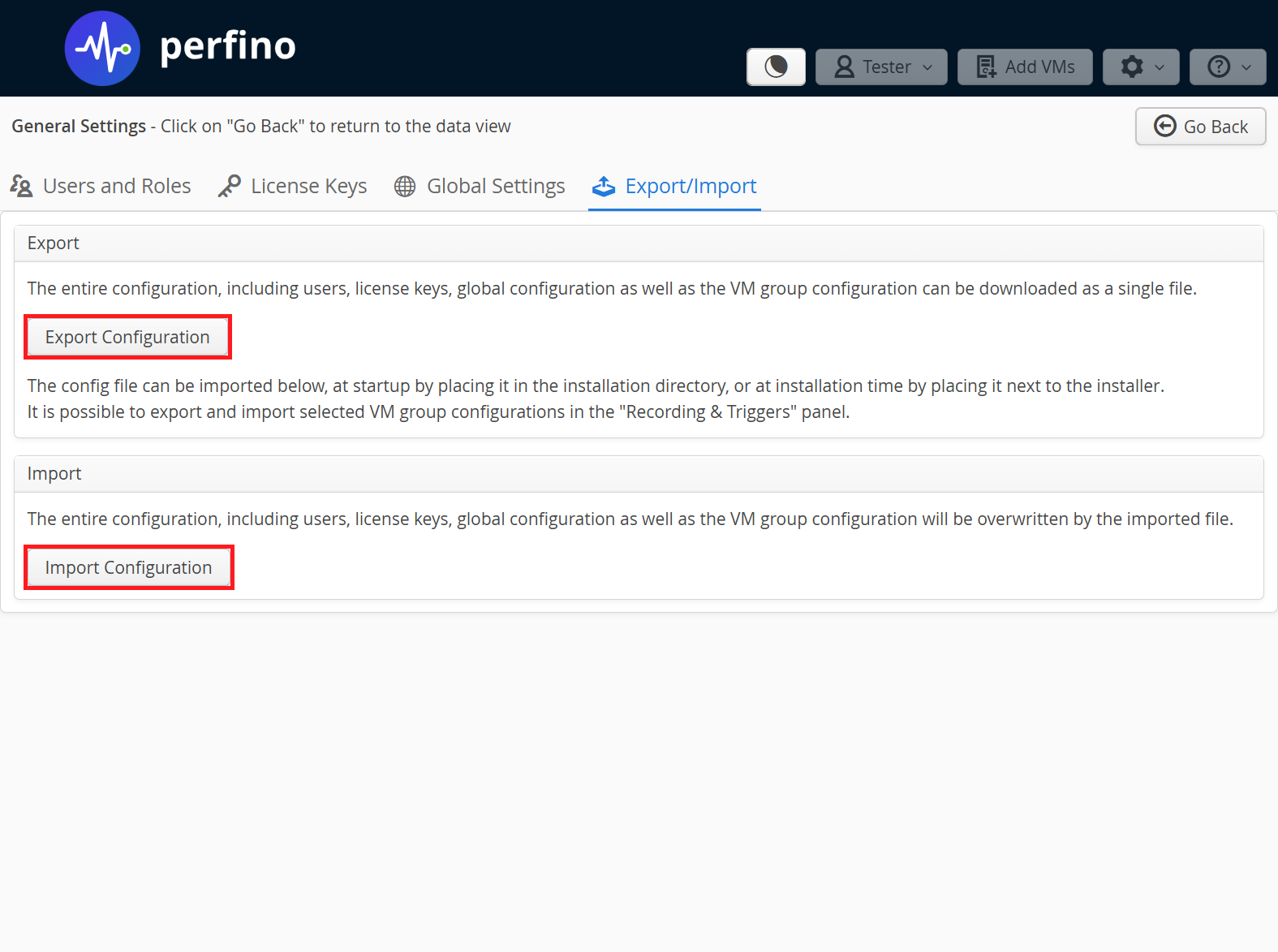Toggle dark mode with the moon button
1278x952 pixels.
coord(776,67)
